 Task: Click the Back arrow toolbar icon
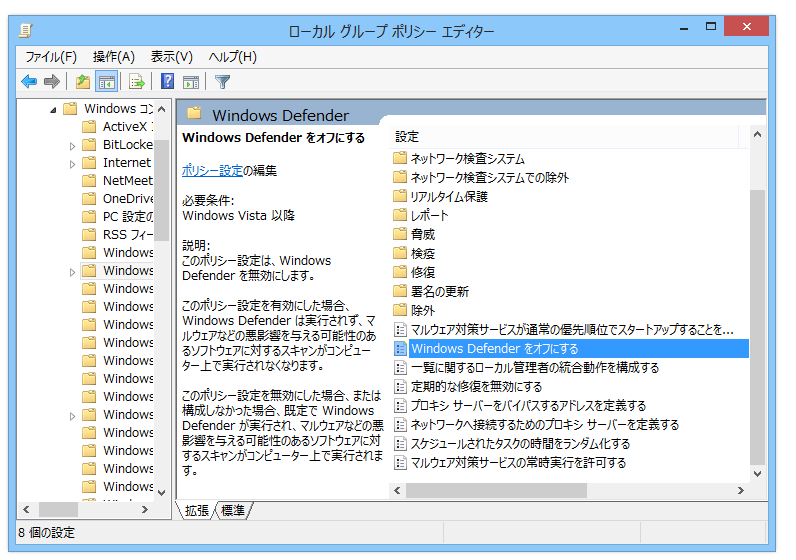[x=29, y=82]
